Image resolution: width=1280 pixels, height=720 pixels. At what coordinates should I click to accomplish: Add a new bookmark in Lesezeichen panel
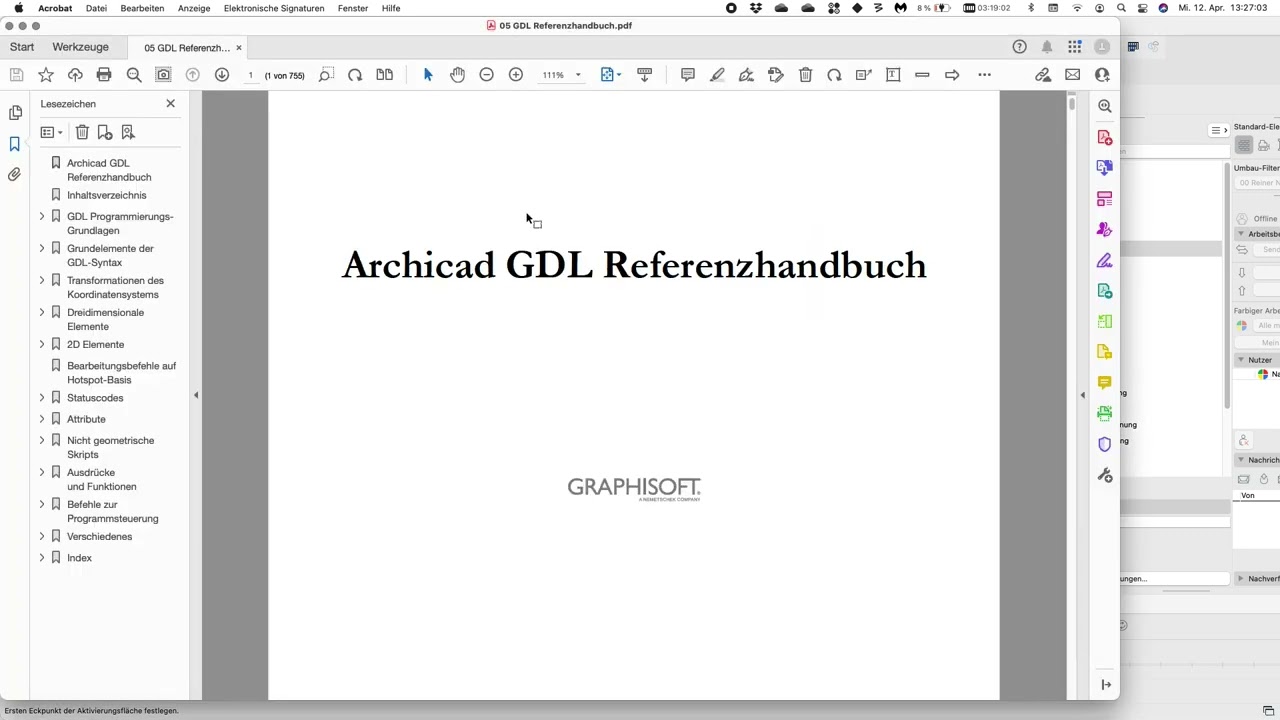105,132
